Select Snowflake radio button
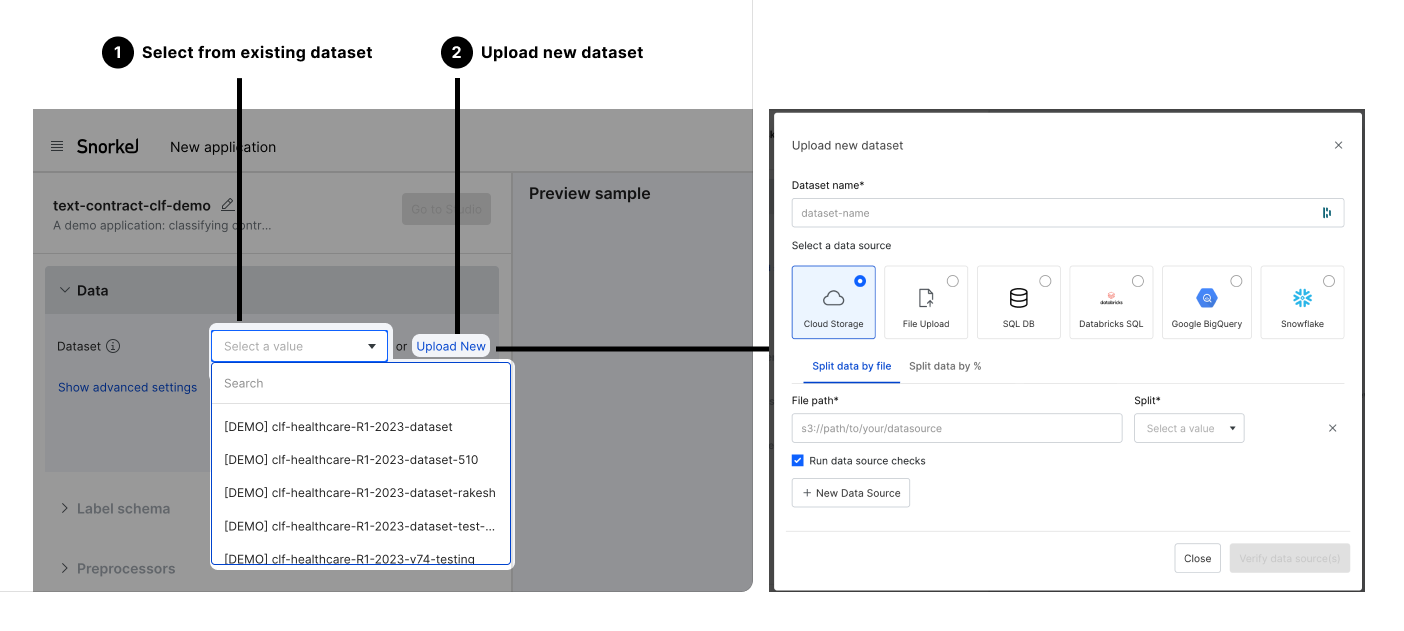The height and width of the screenshot is (631, 1404). click(1329, 281)
